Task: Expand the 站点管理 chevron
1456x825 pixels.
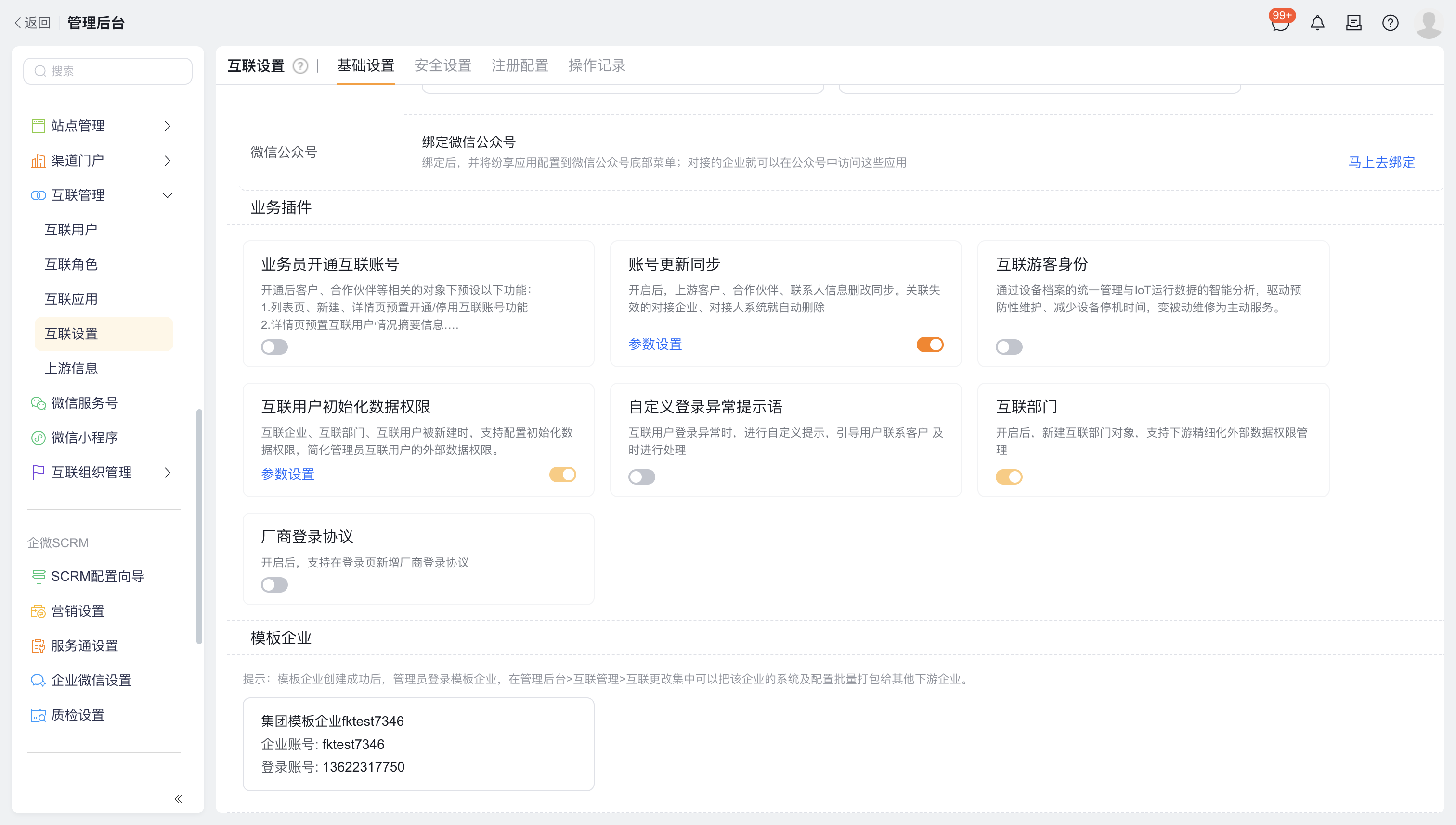Action: [x=167, y=126]
